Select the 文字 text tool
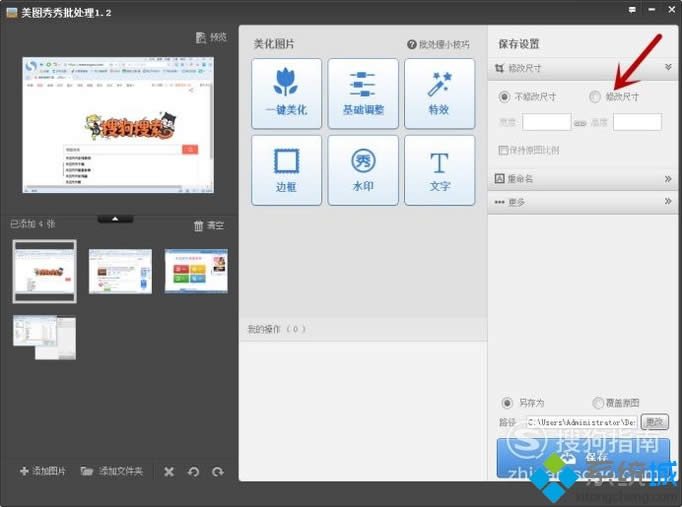The width and height of the screenshot is (682, 507). pyautogui.click(x=439, y=169)
